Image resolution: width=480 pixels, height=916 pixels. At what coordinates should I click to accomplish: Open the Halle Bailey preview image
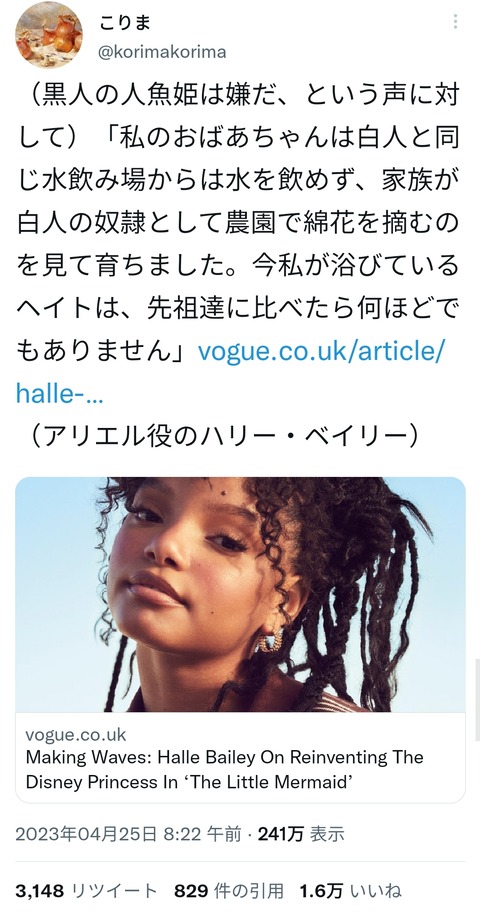[240, 594]
